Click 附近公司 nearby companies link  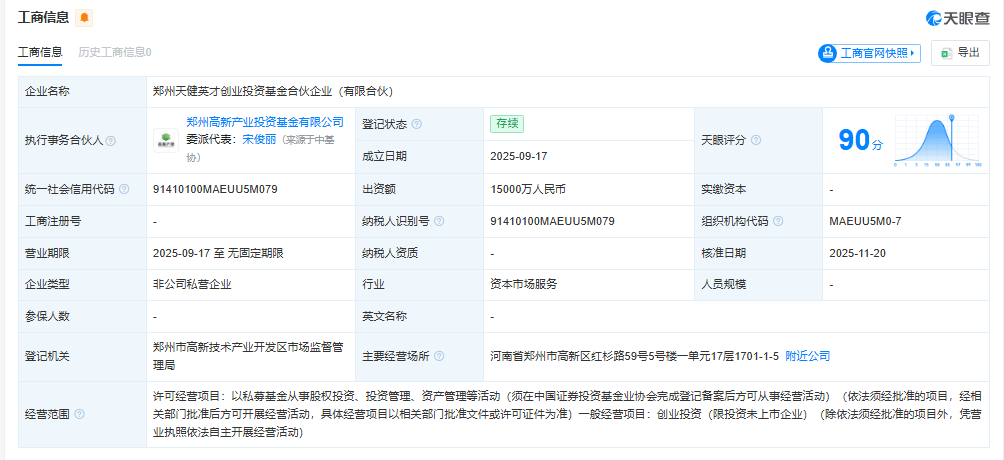[x=807, y=356]
